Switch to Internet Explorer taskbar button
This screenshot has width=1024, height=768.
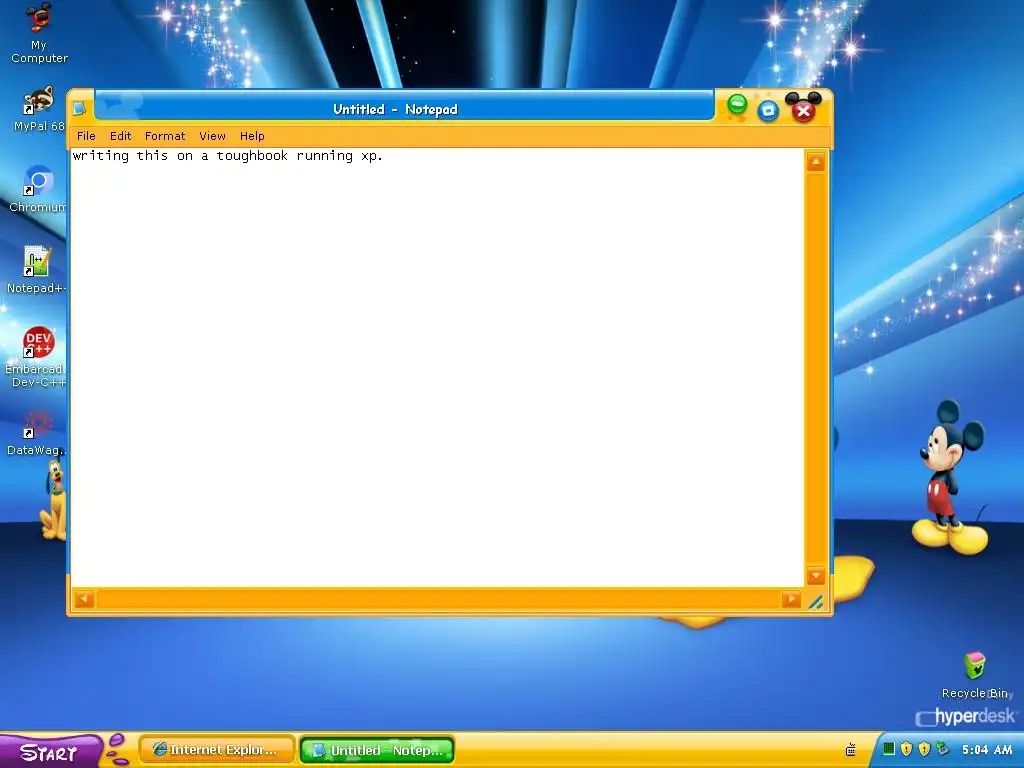(x=216, y=750)
